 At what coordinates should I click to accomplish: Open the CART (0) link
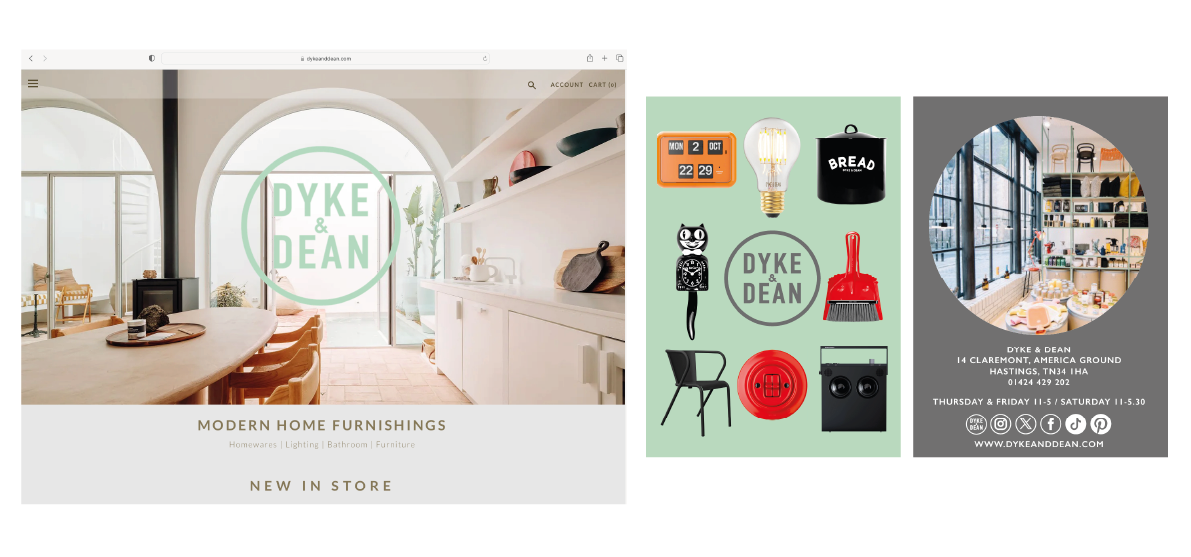[602, 85]
